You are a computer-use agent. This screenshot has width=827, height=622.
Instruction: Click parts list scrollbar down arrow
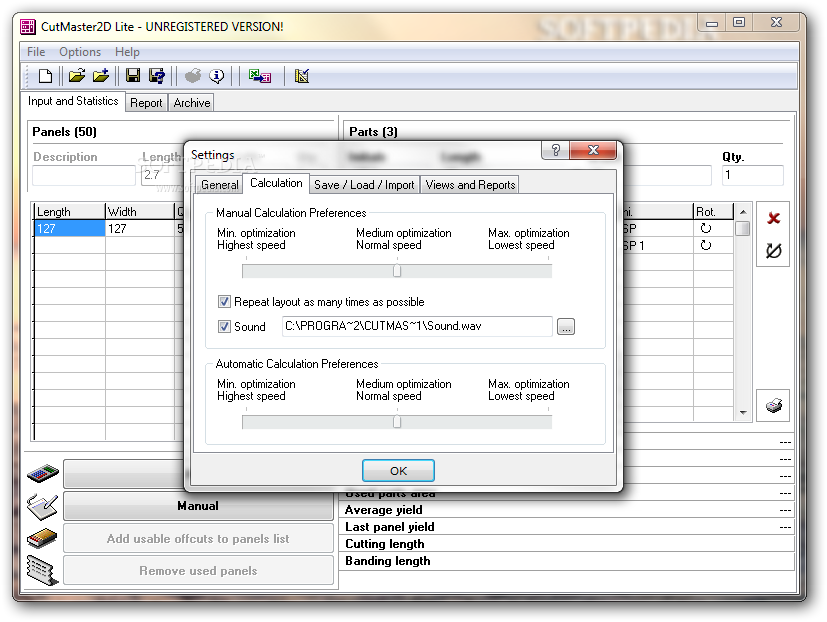coord(743,413)
